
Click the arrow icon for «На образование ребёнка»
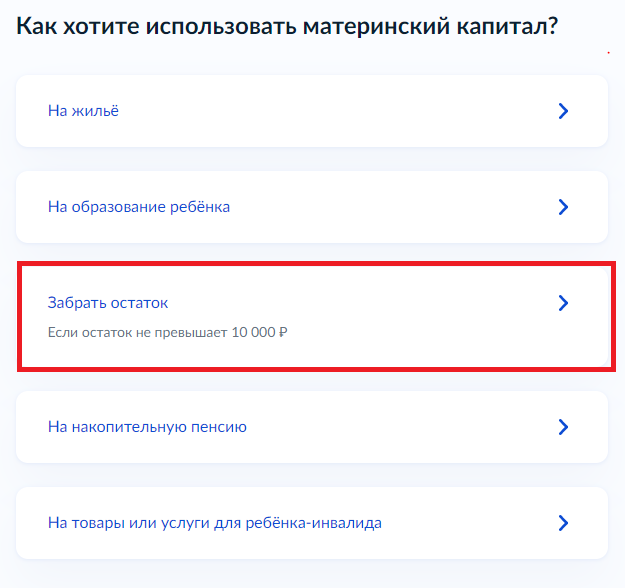point(563,207)
